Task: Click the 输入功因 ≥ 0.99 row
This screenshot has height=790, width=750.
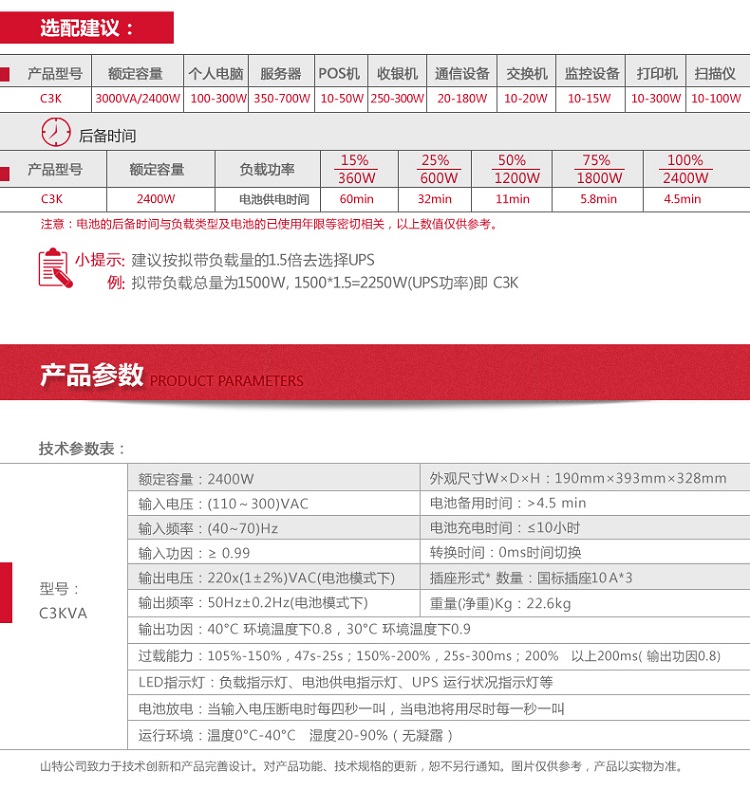Action: [274, 553]
